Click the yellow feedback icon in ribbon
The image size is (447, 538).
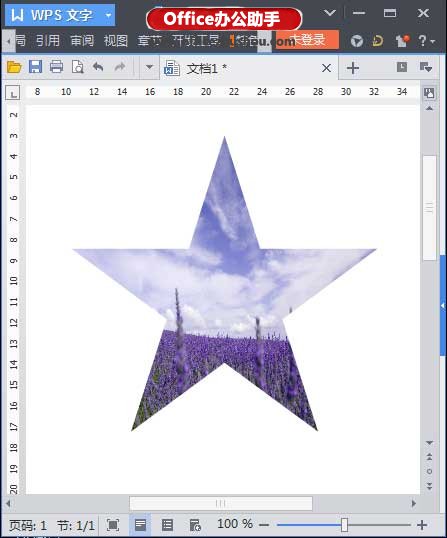pyautogui.click(x=378, y=41)
